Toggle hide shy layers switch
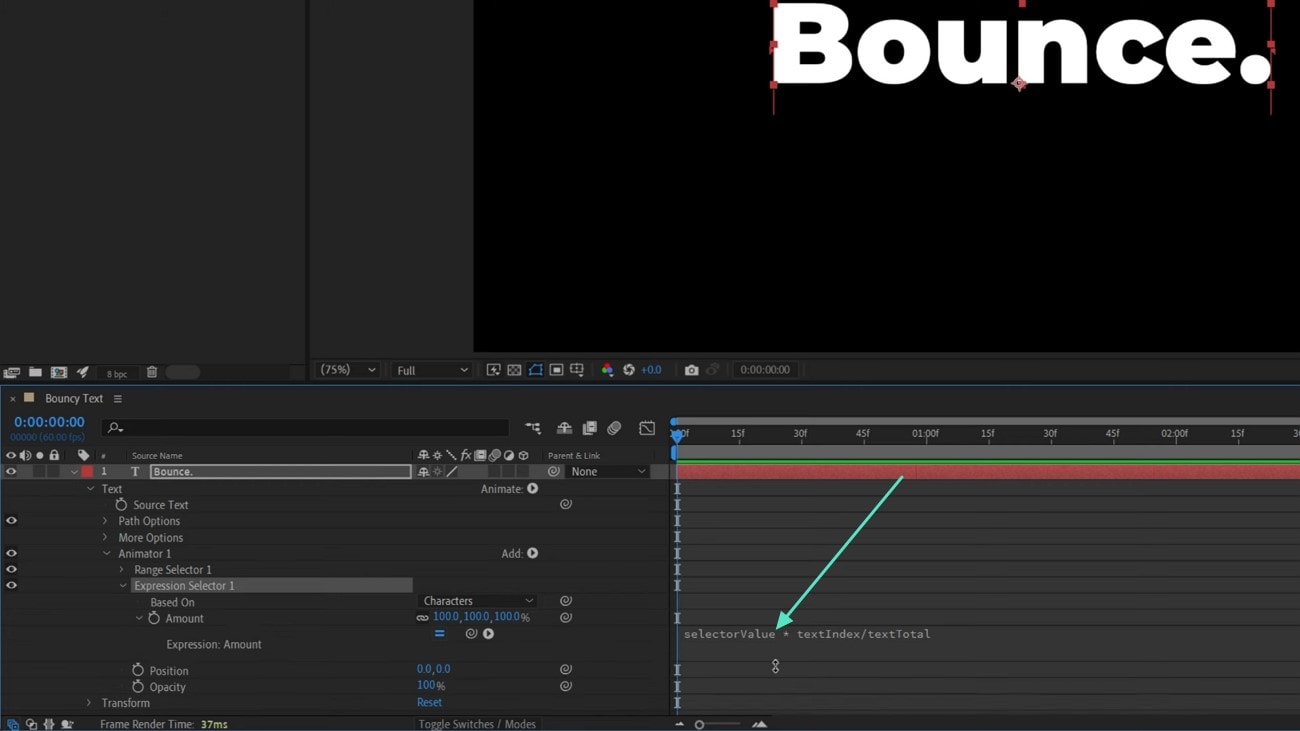Viewport: 1300px width, 731px height. coord(564,428)
